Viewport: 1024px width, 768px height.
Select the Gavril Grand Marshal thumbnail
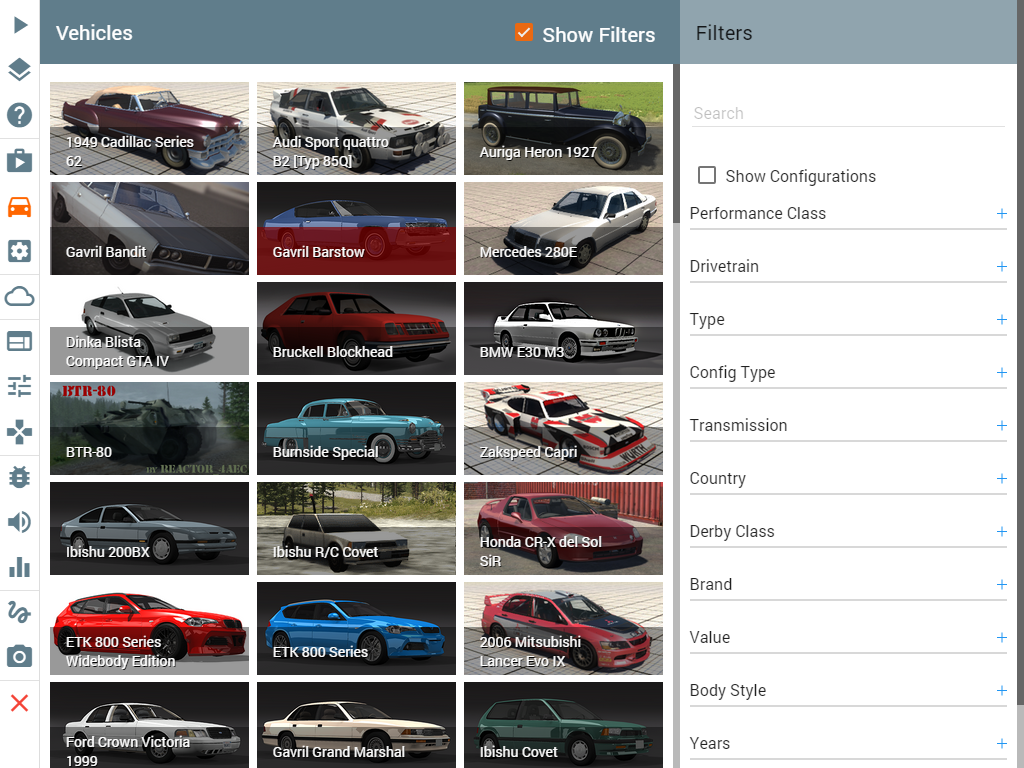click(357, 725)
